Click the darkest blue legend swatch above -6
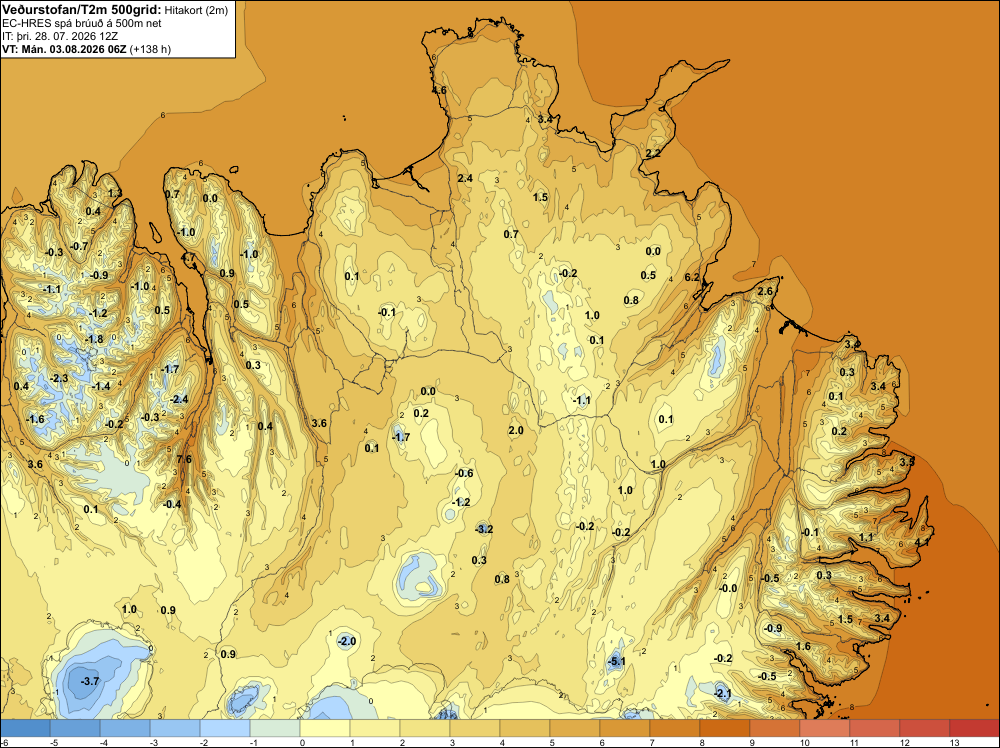The height and width of the screenshot is (748, 1000). click(x=25, y=728)
